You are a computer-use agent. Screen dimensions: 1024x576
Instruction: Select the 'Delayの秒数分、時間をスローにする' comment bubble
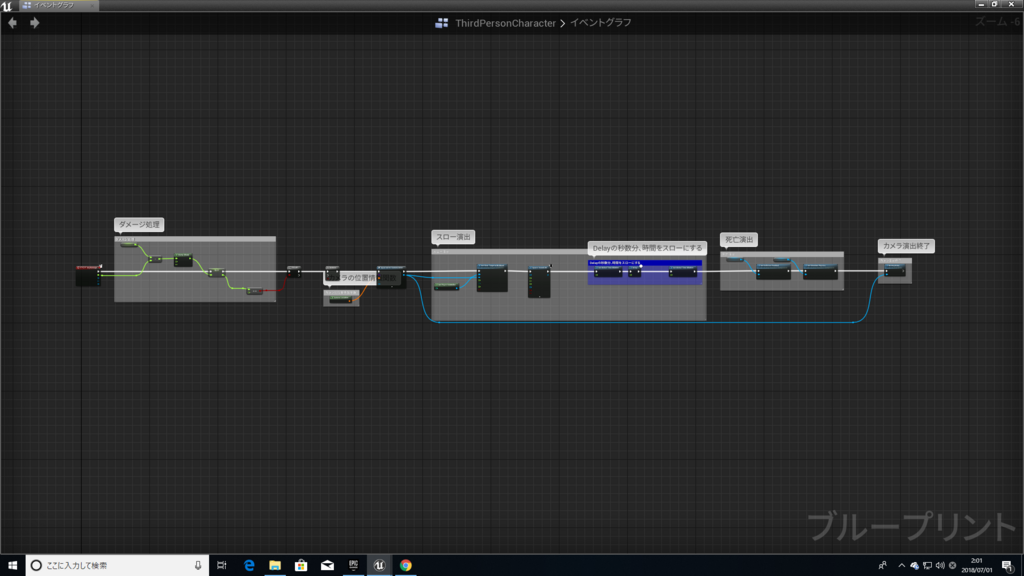click(x=647, y=248)
